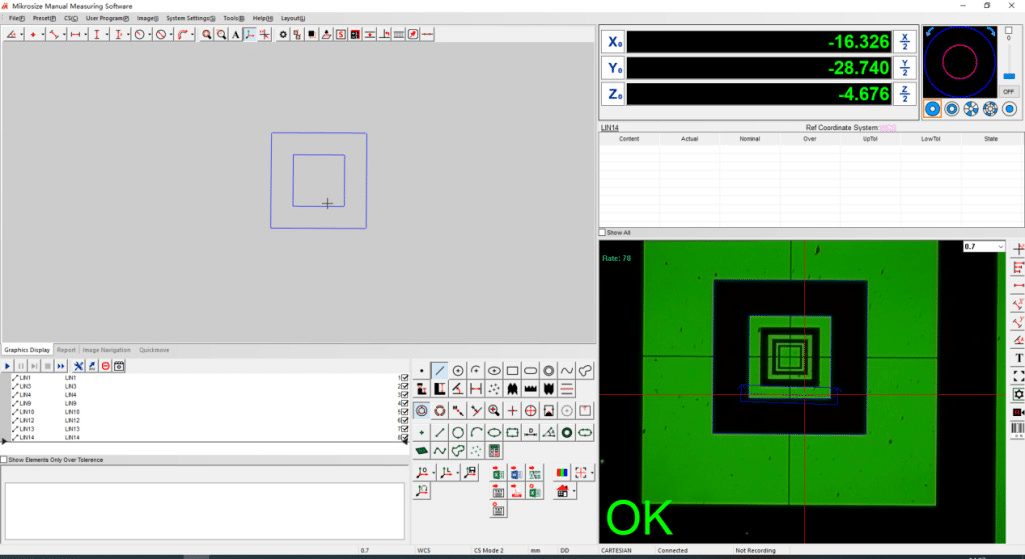Click the fast-forward program button
The image size is (1025, 559).
pyautogui.click(x=61, y=366)
